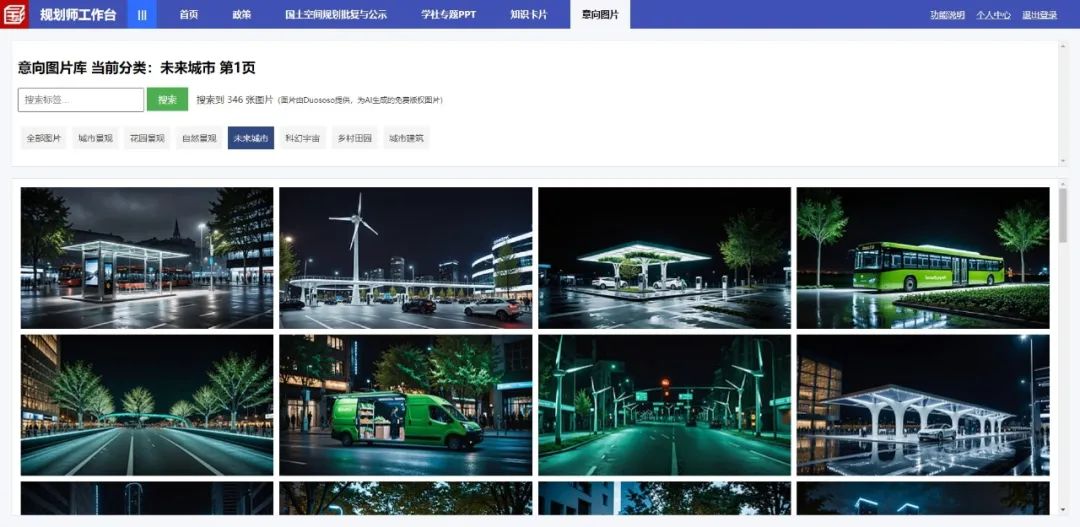Filter by 花园景观 category

[147, 138]
